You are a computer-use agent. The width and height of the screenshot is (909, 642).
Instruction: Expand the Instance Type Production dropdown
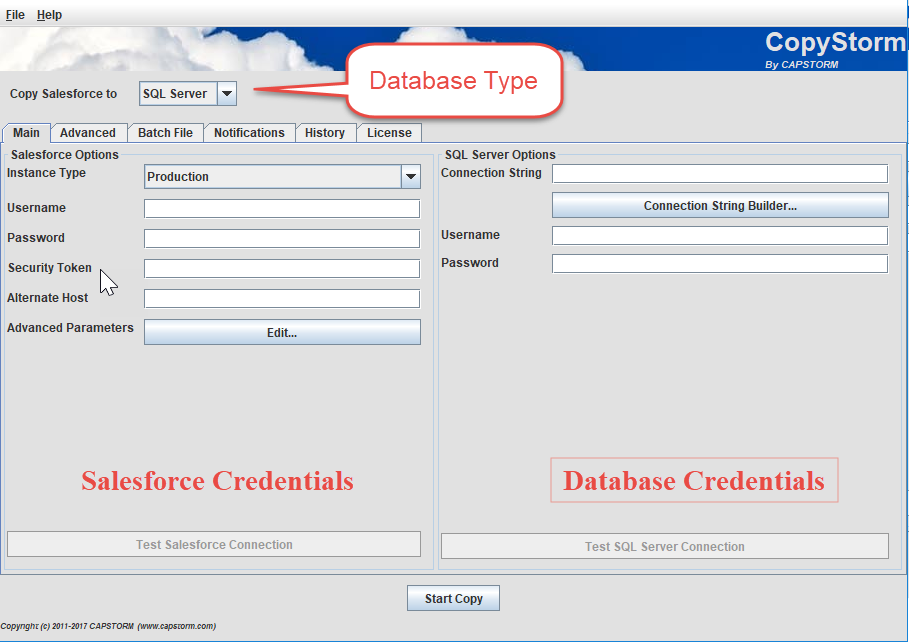pos(282,177)
